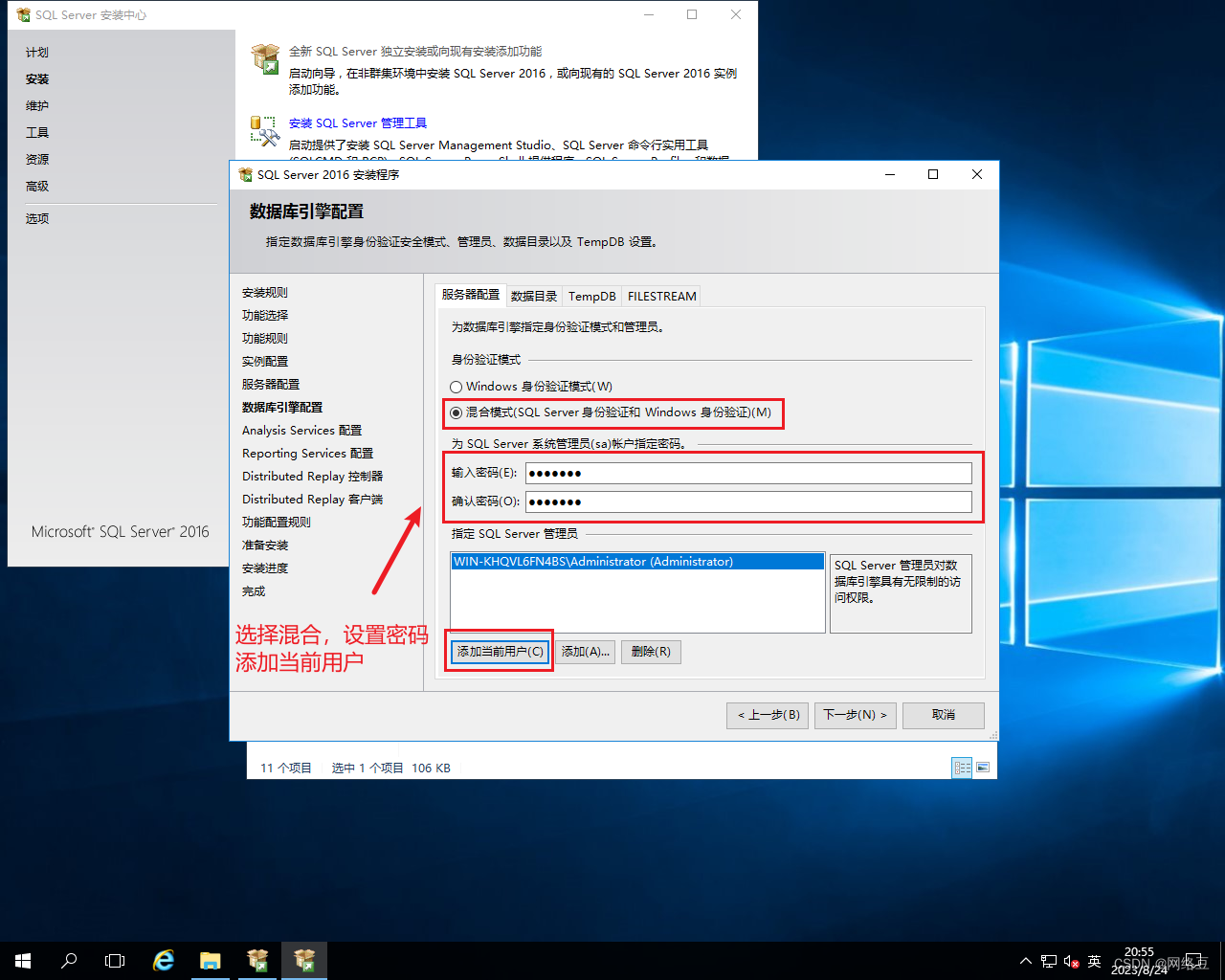Minimize the SQL Server 安装中心 window
Image resolution: width=1225 pixels, height=980 pixels.
(x=649, y=14)
